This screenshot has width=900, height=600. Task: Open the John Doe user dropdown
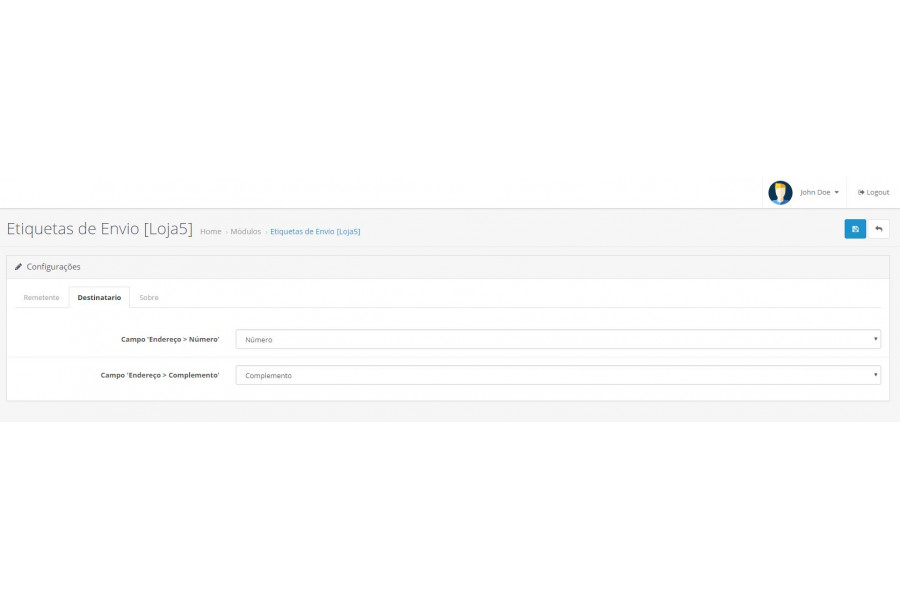[x=819, y=192]
